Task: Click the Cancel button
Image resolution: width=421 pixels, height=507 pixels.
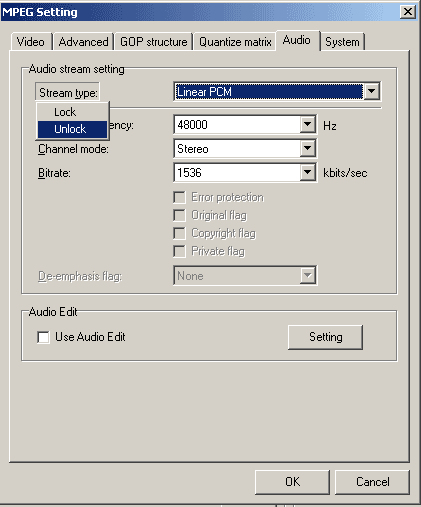Action: [372, 482]
